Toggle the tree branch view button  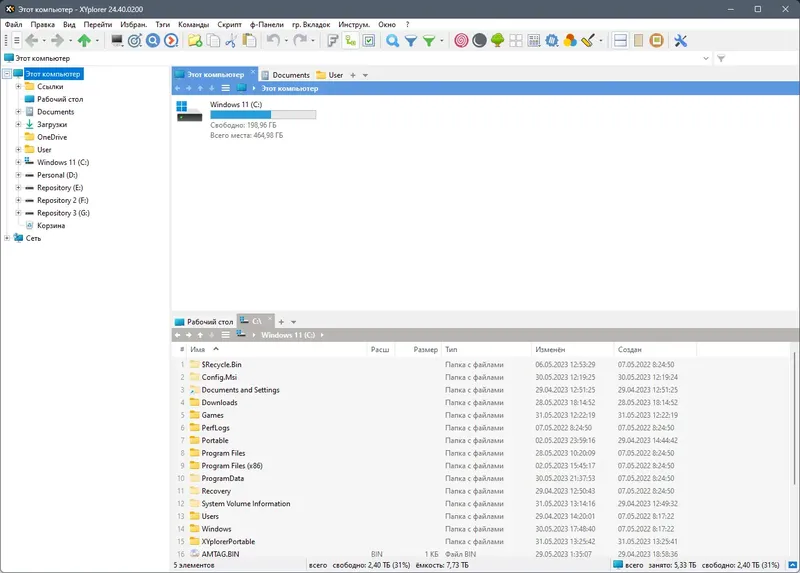point(351,40)
